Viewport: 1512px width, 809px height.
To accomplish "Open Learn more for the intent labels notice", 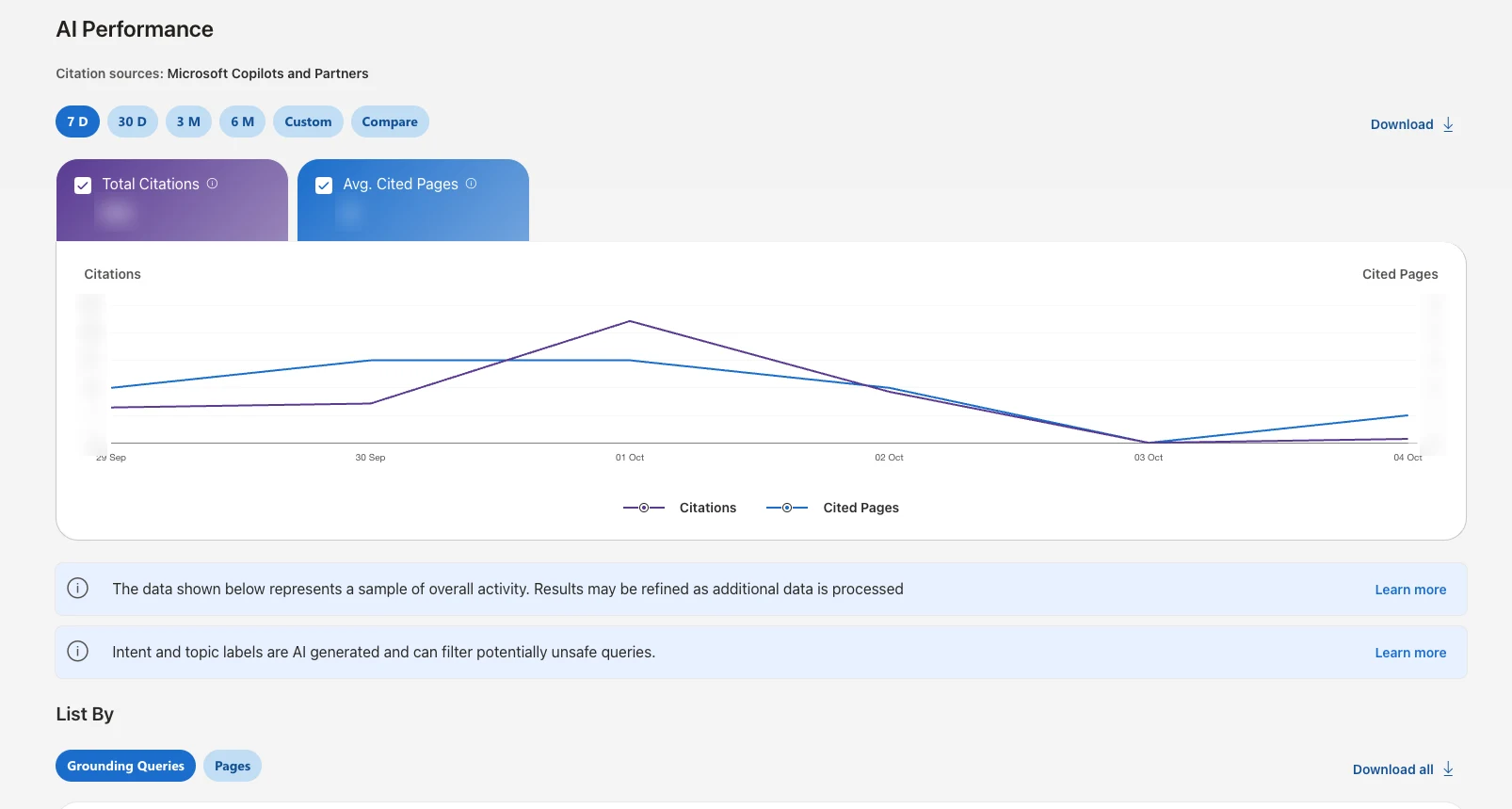I will (x=1410, y=653).
